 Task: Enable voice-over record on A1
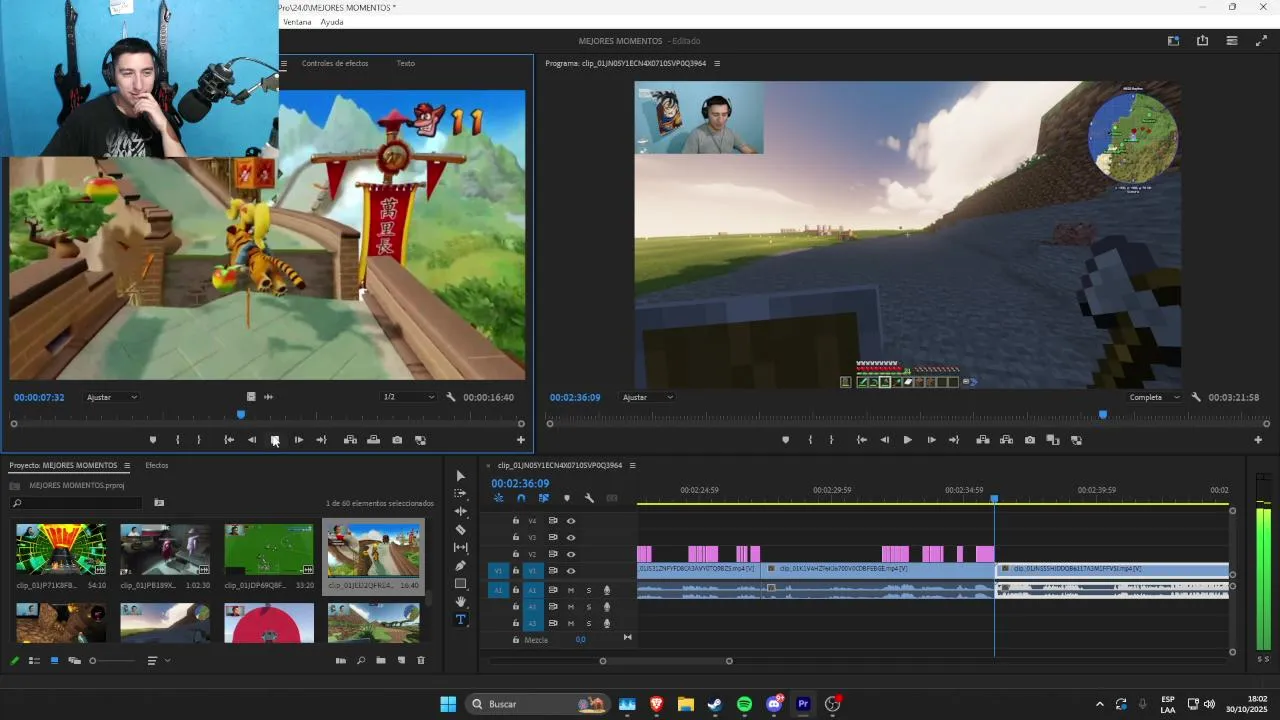click(606, 590)
